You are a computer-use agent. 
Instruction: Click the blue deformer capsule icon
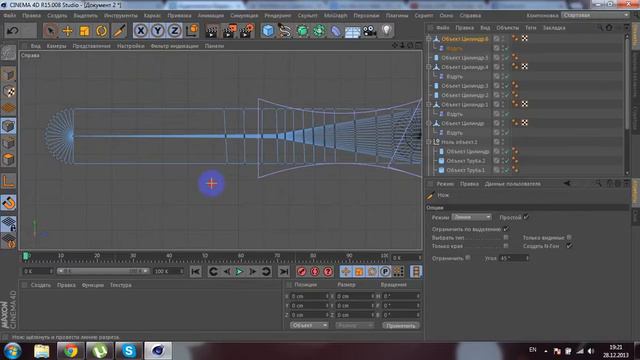point(336,31)
